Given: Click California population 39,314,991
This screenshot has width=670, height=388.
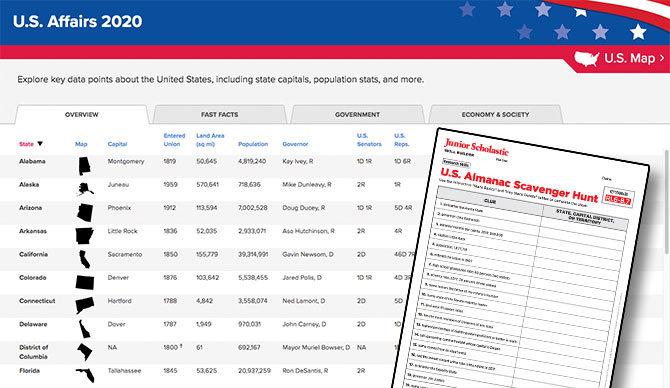Looking at the screenshot, I should pyautogui.click(x=253, y=254).
